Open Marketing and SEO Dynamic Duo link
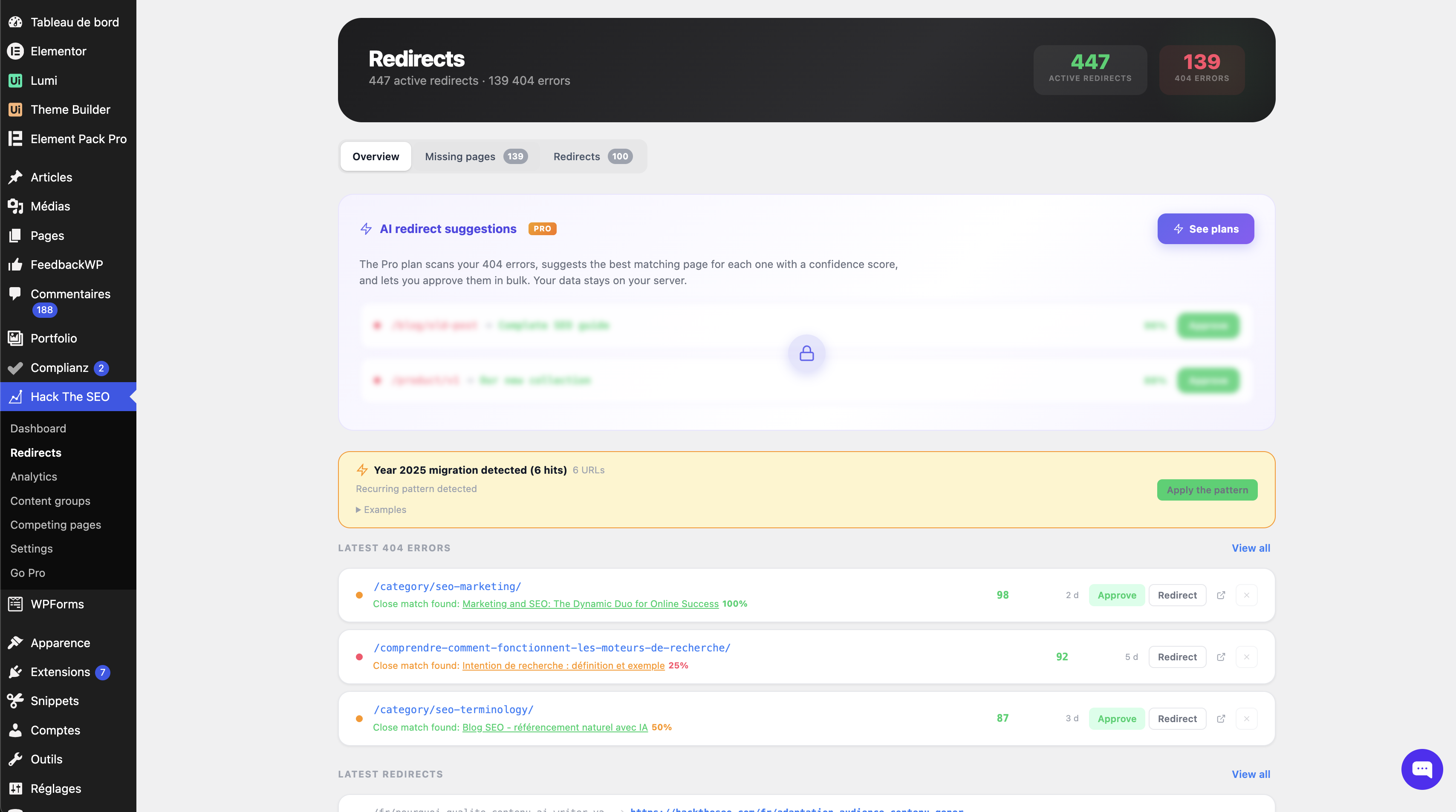The width and height of the screenshot is (1456, 812). click(x=591, y=604)
